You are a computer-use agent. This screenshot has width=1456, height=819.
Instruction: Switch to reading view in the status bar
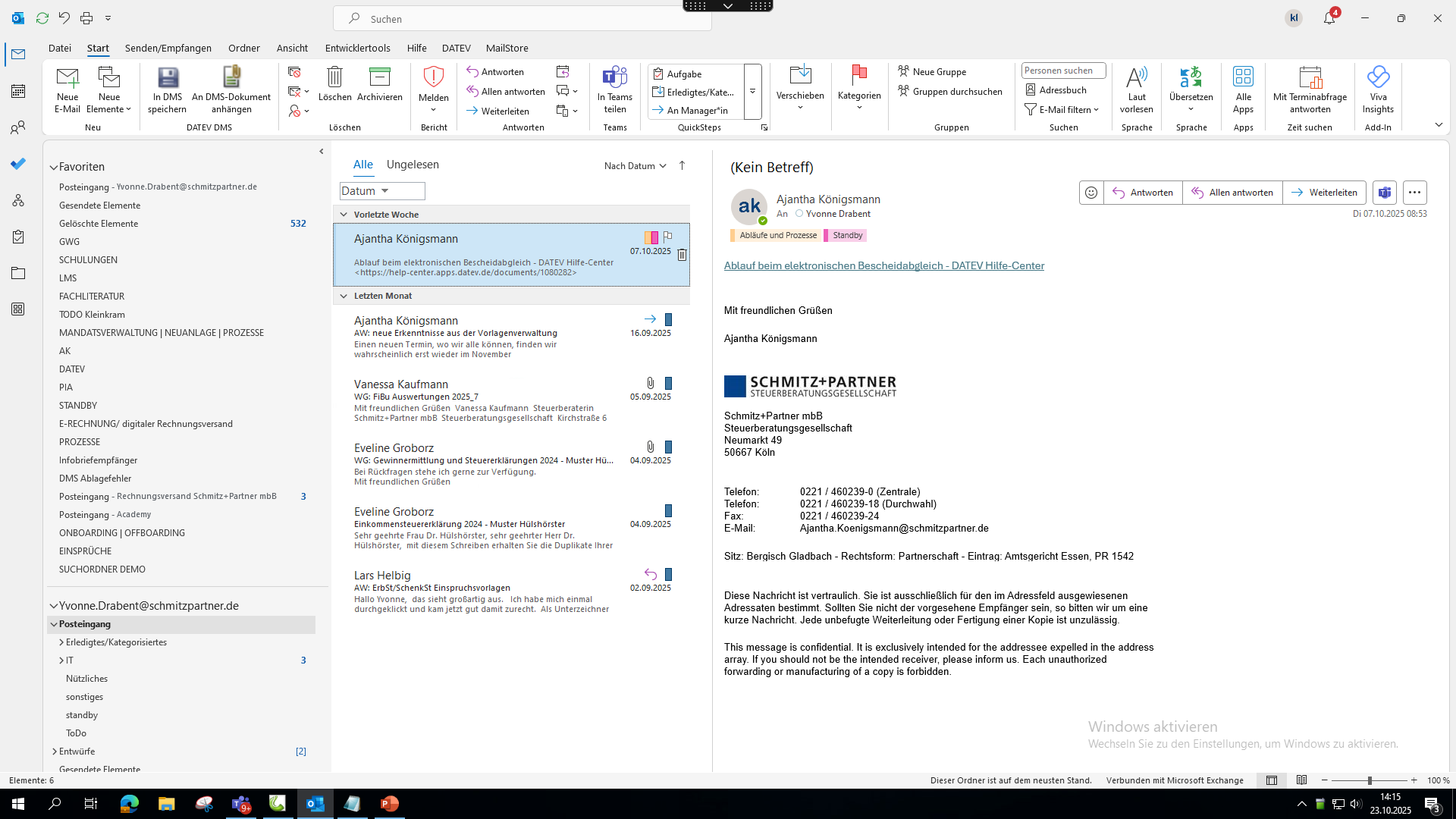tap(1302, 780)
